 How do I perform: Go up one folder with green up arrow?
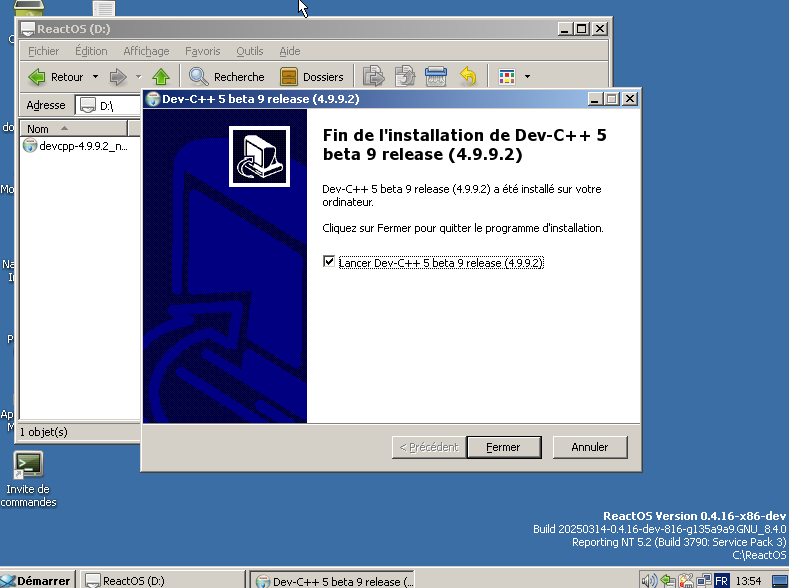pyautogui.click(x=161, y=77)
